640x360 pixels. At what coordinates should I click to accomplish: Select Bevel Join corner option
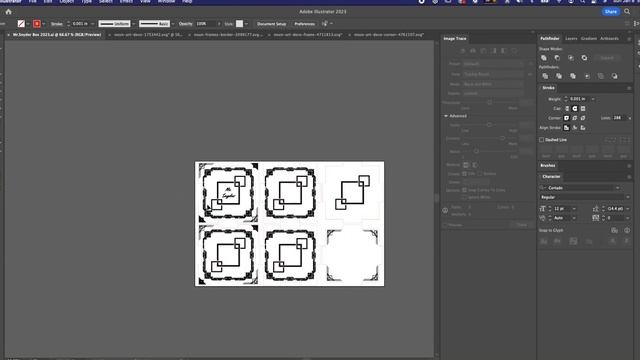(x=583, y=118)
